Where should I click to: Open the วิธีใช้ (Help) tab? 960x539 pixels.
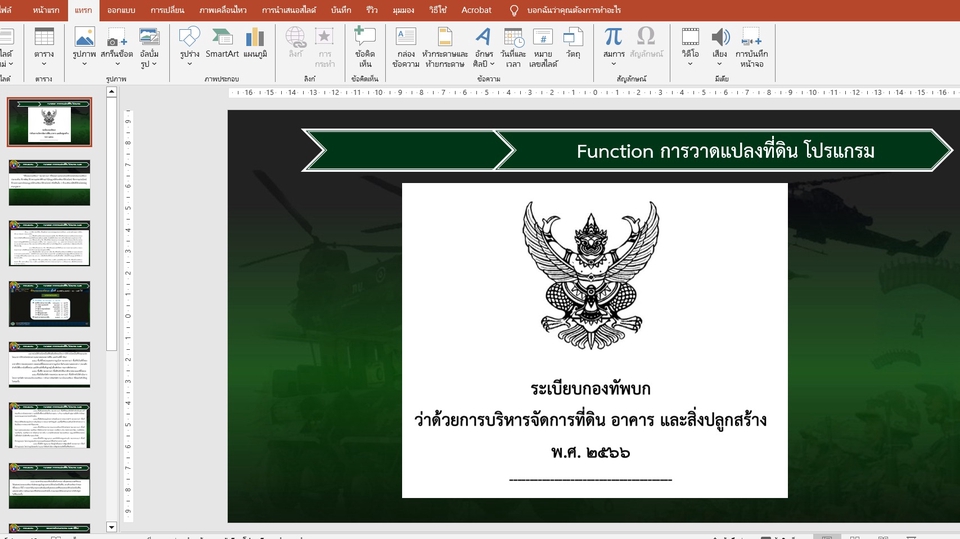[438, 10]
